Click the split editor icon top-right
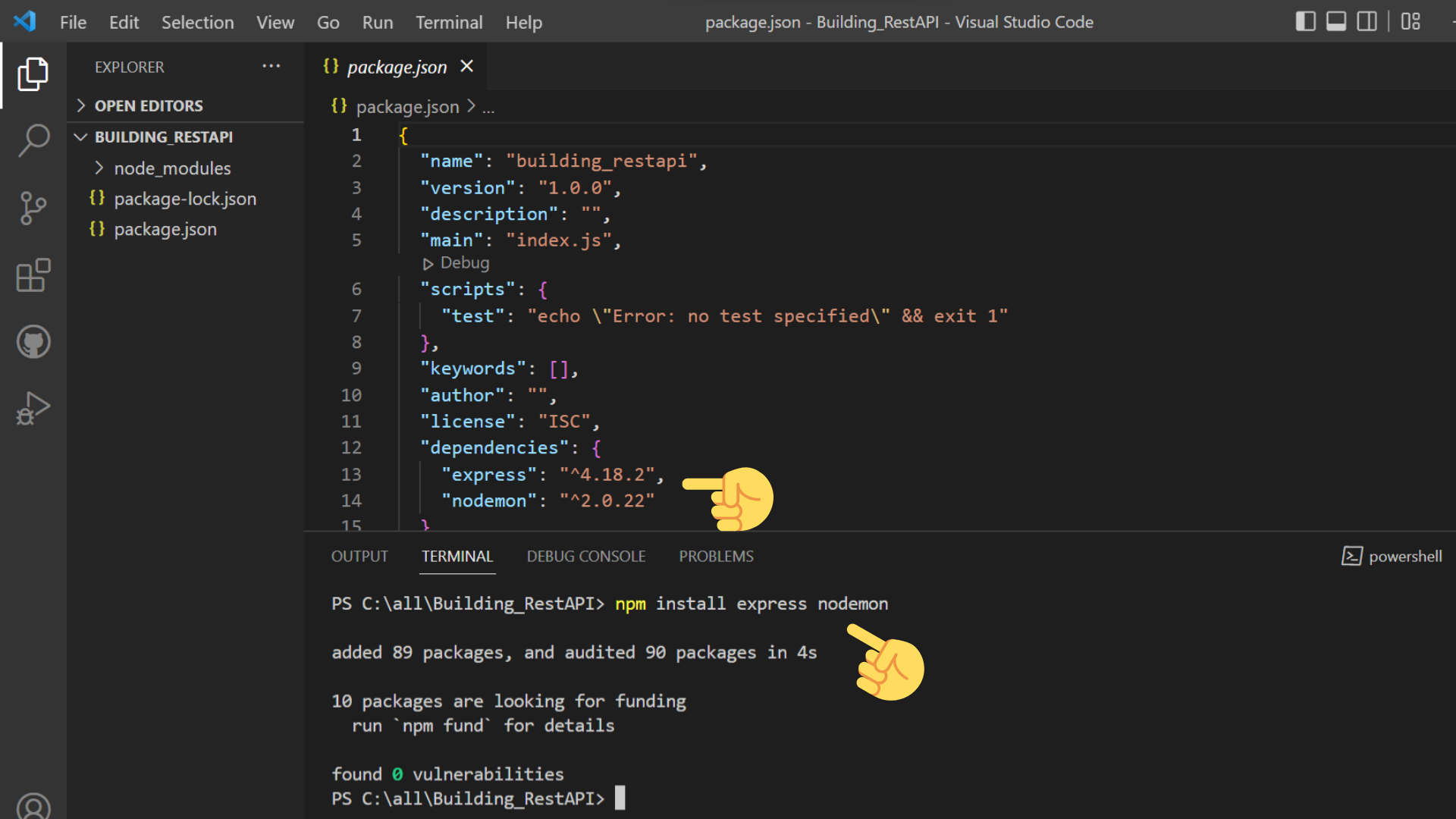This screenshot has height=819, width=1456. (x=1367, y=22)
